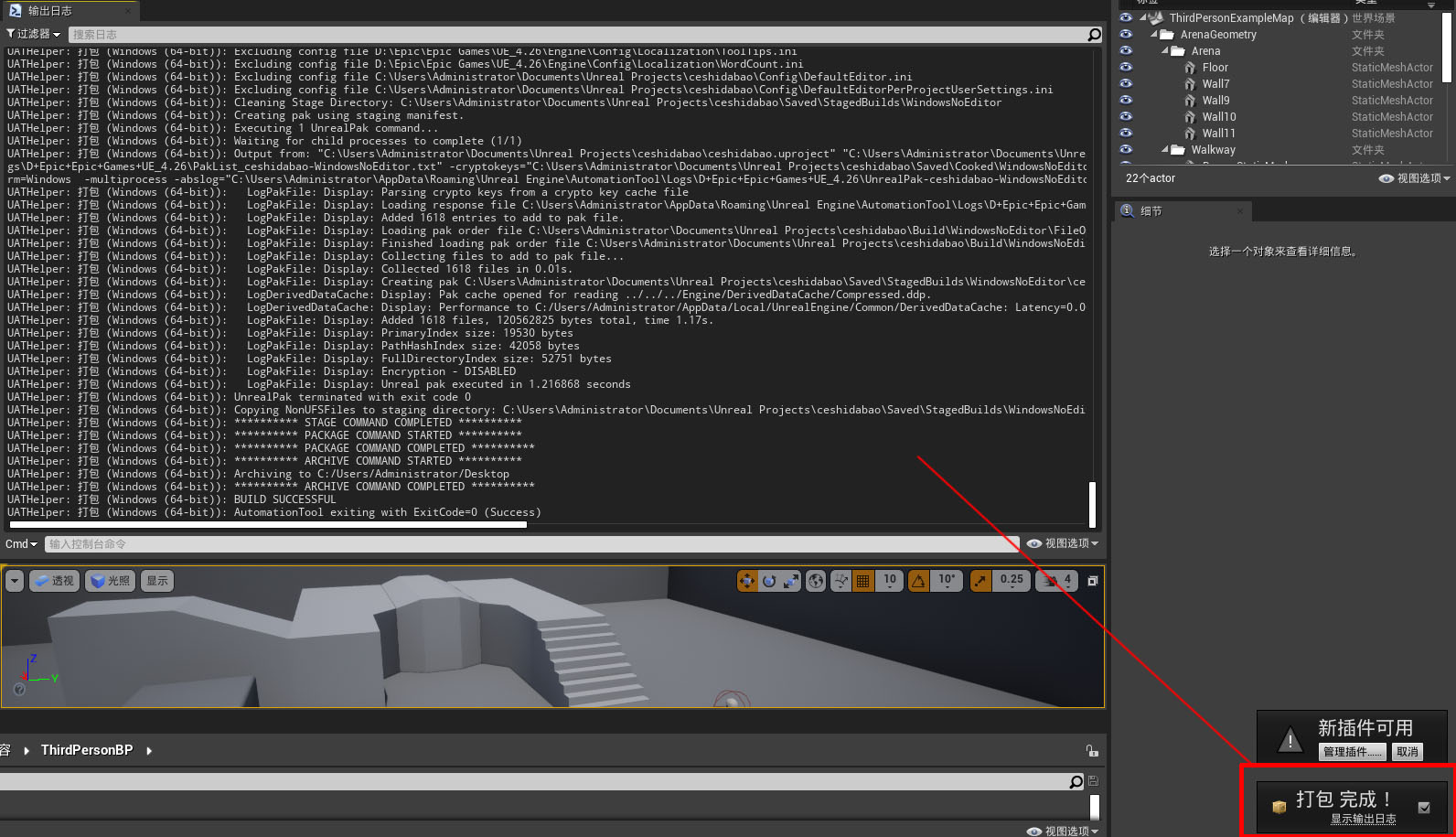Viewport: 1456px width, 837px height.
Task: Open grid snap size 10 dropdown
Action: point(890,581)
